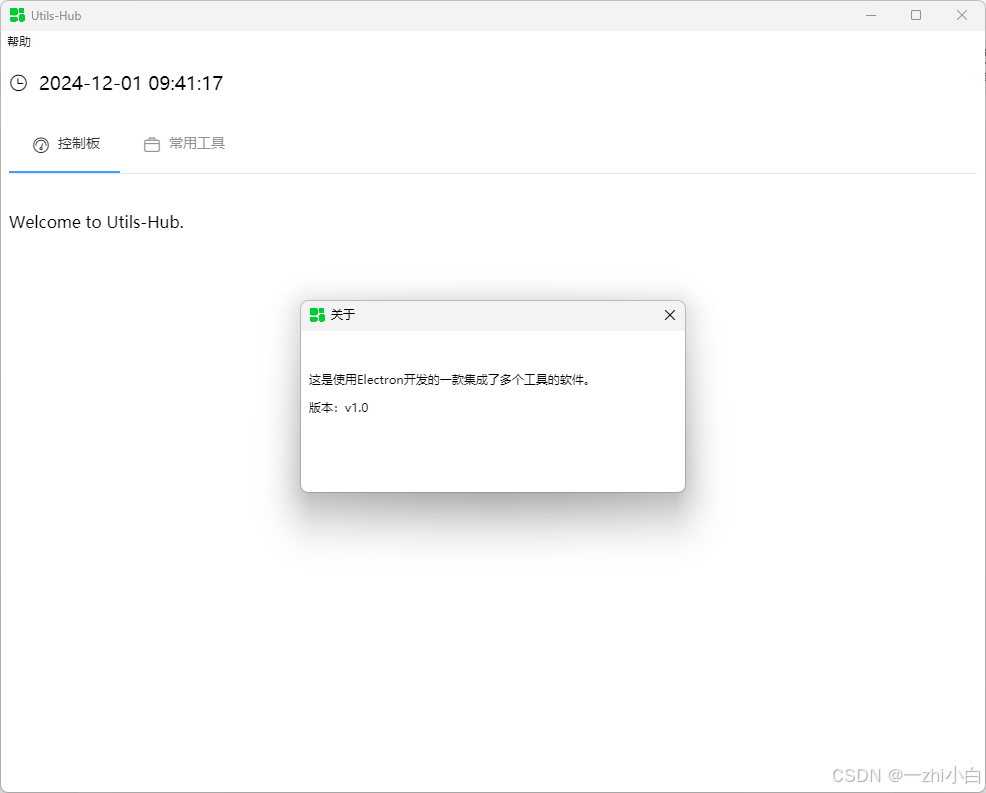Open the 帮助 menu

click(x=19, y=42)
